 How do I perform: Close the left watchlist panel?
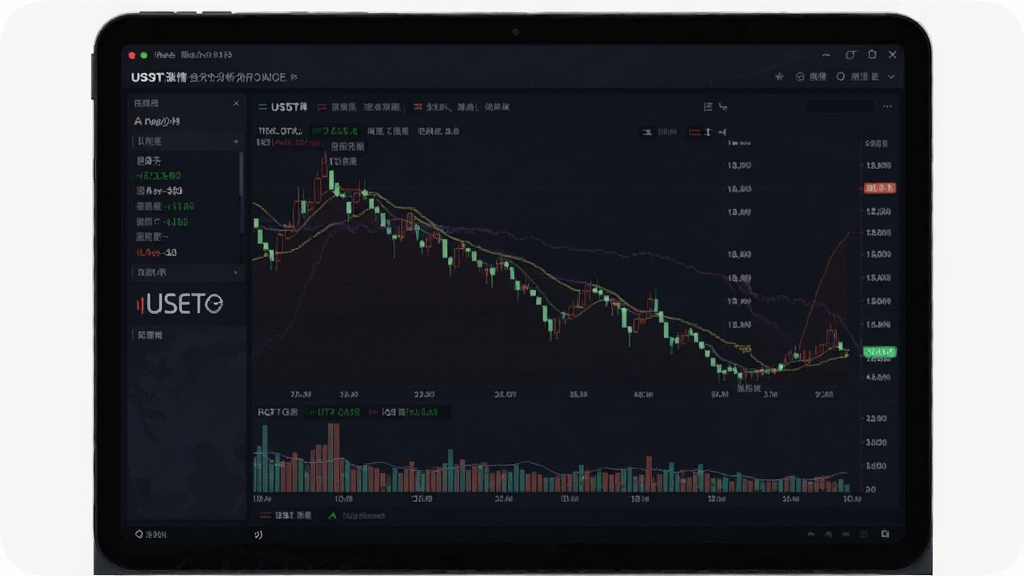coord(236,103)
